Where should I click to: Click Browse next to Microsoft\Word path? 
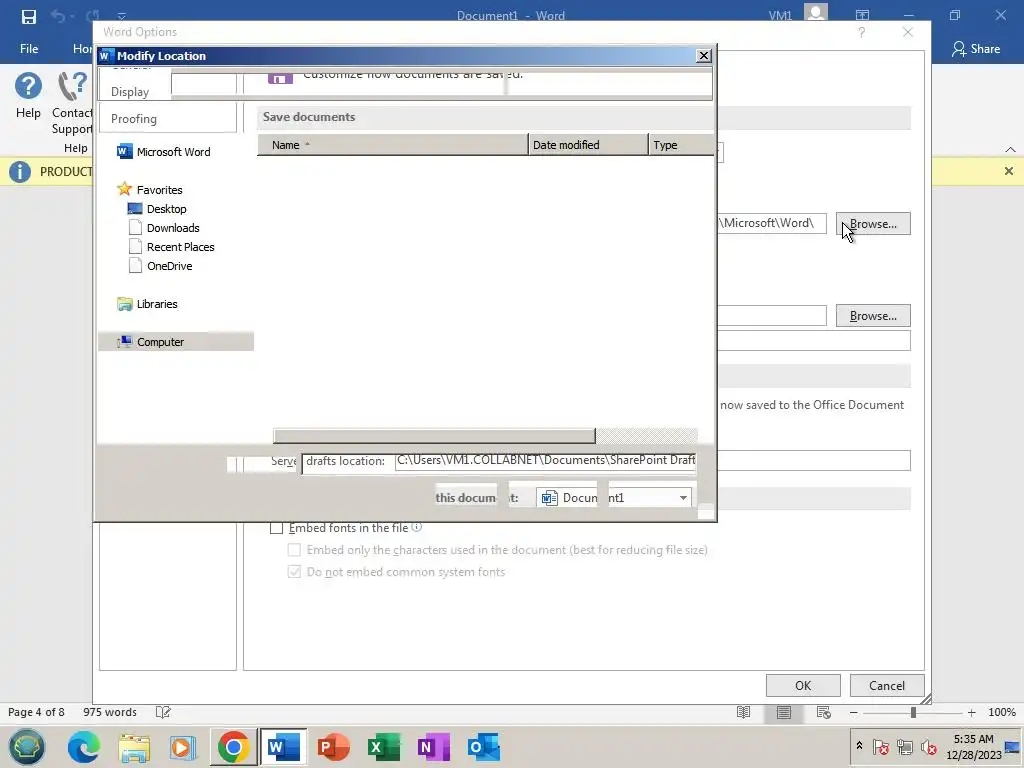(872, 224)
